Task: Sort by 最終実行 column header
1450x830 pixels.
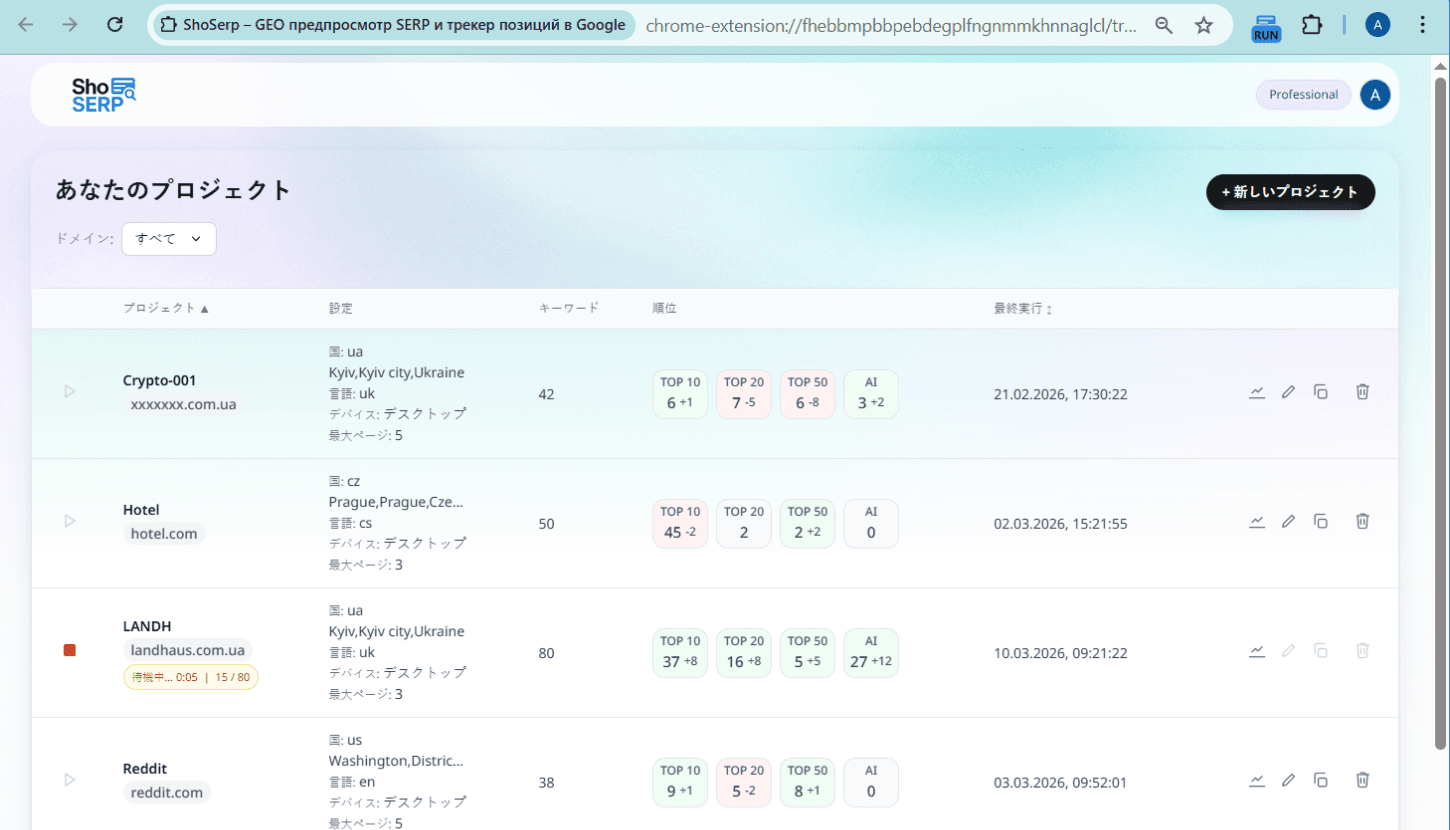Action: coord(1023,309)
